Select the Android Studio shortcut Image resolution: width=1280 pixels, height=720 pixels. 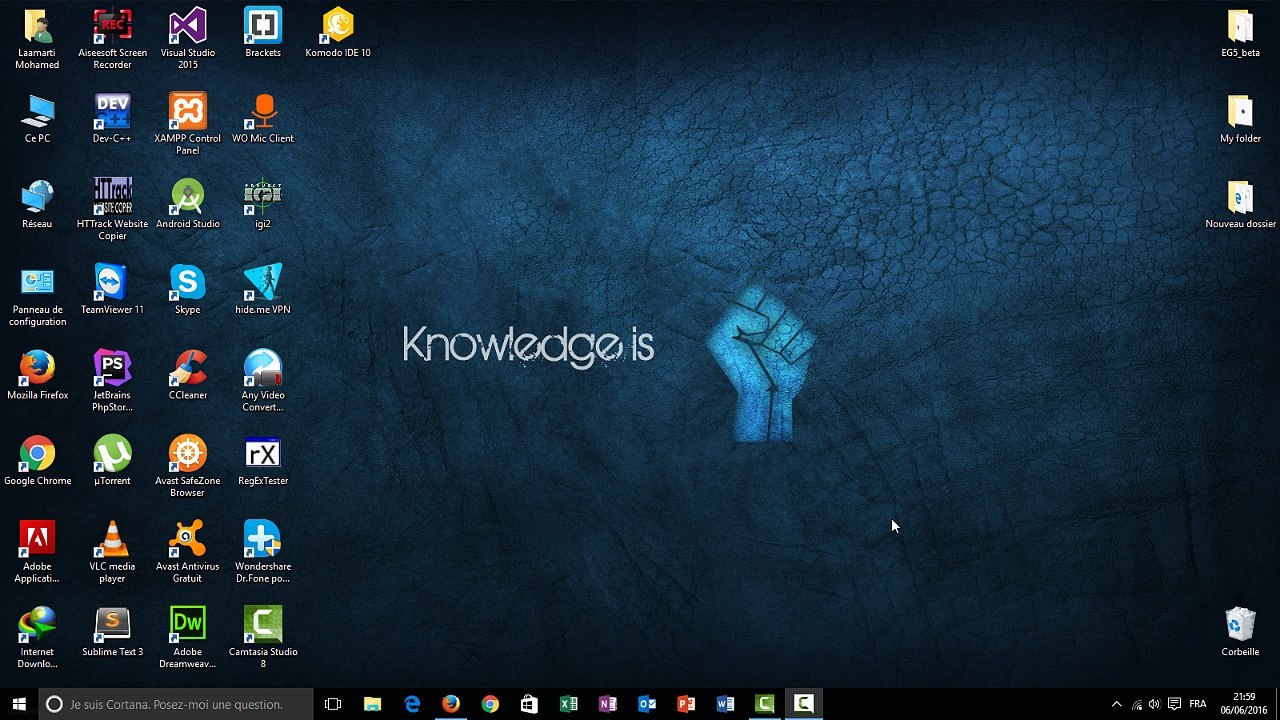(187, 204)
